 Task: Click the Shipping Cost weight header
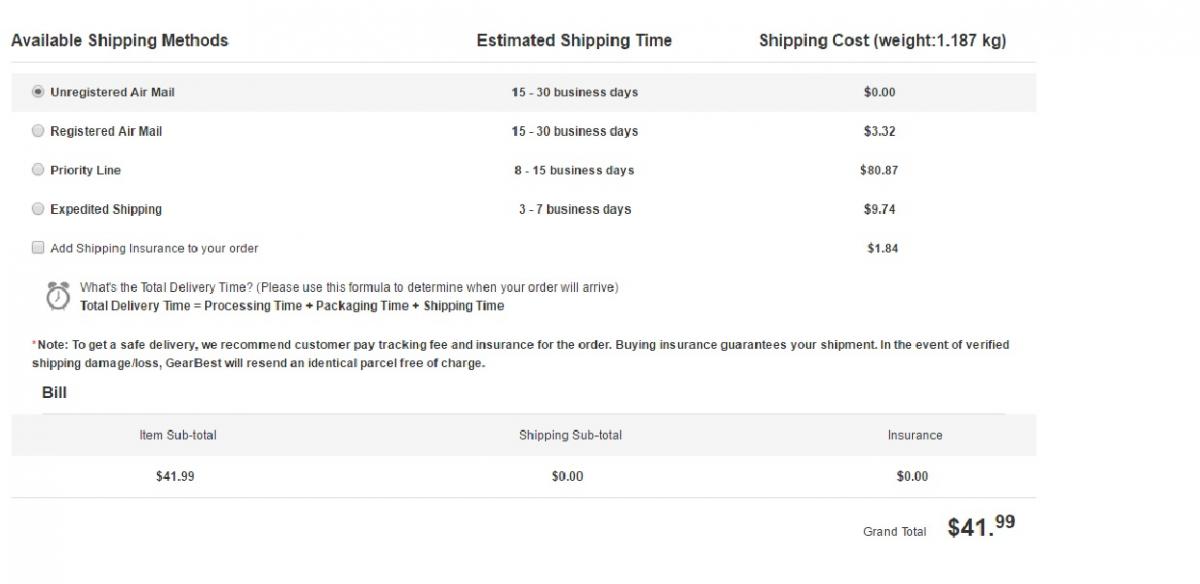point(882,41)
